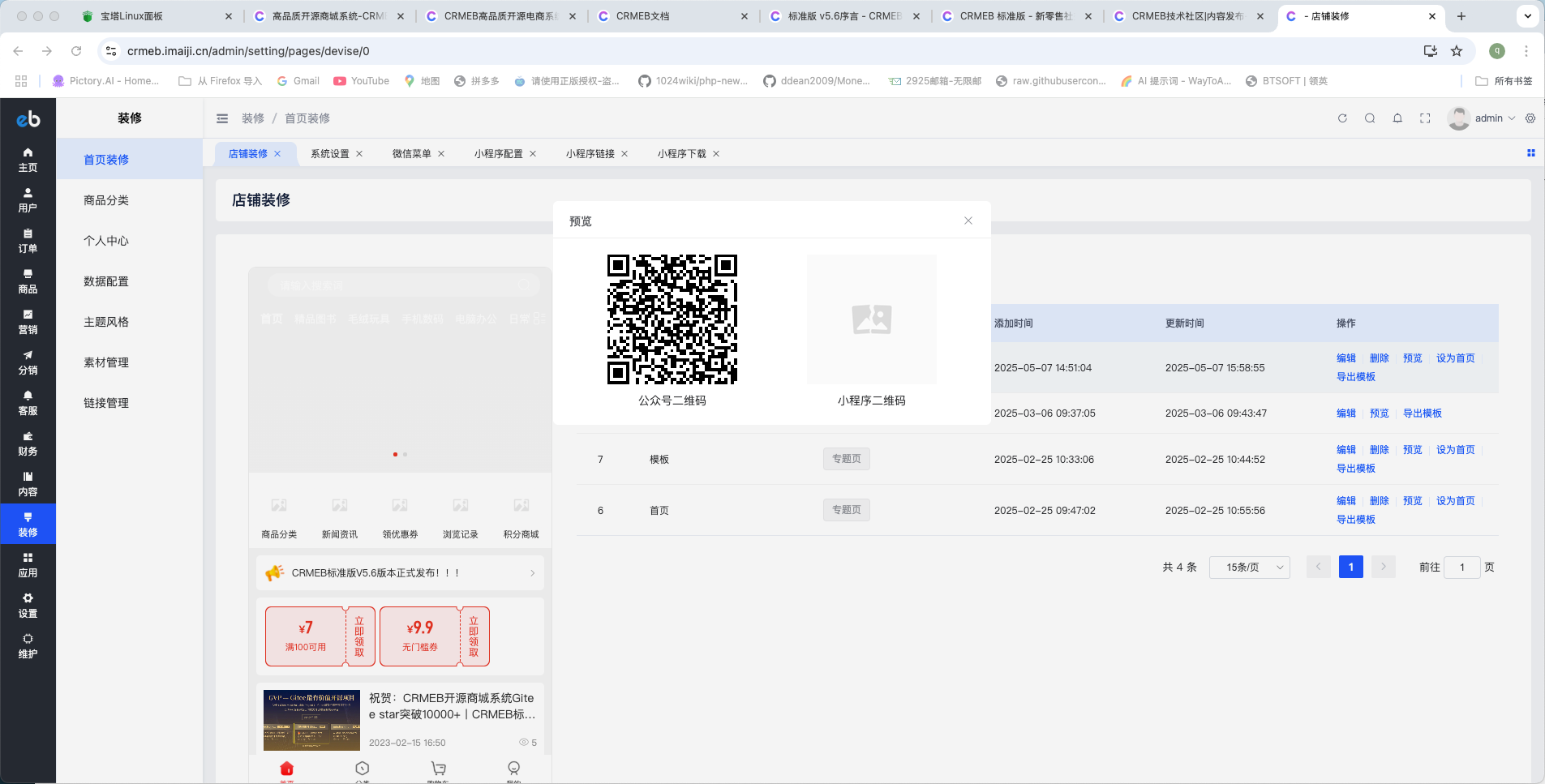The width and height of the screenshot is (1545, 784).
Task: Click 预览 for the 首页 row 6
Action: [x=1413, y=501]
